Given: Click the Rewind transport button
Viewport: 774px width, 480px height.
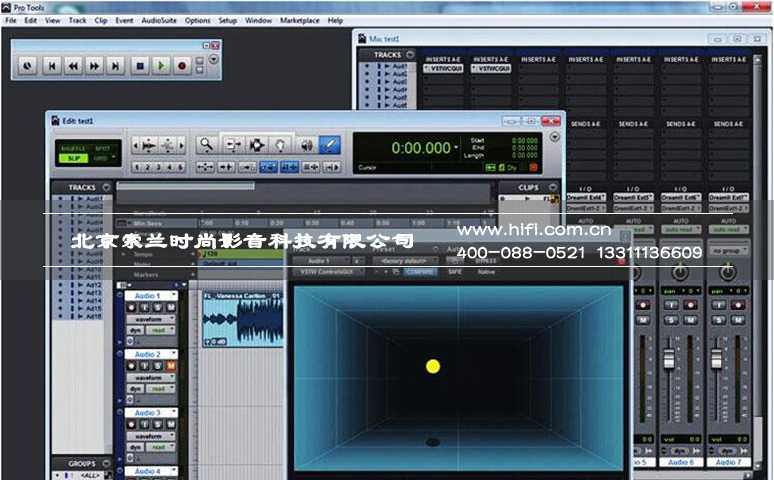Looking at the screenshot, I should click(72, 66).
